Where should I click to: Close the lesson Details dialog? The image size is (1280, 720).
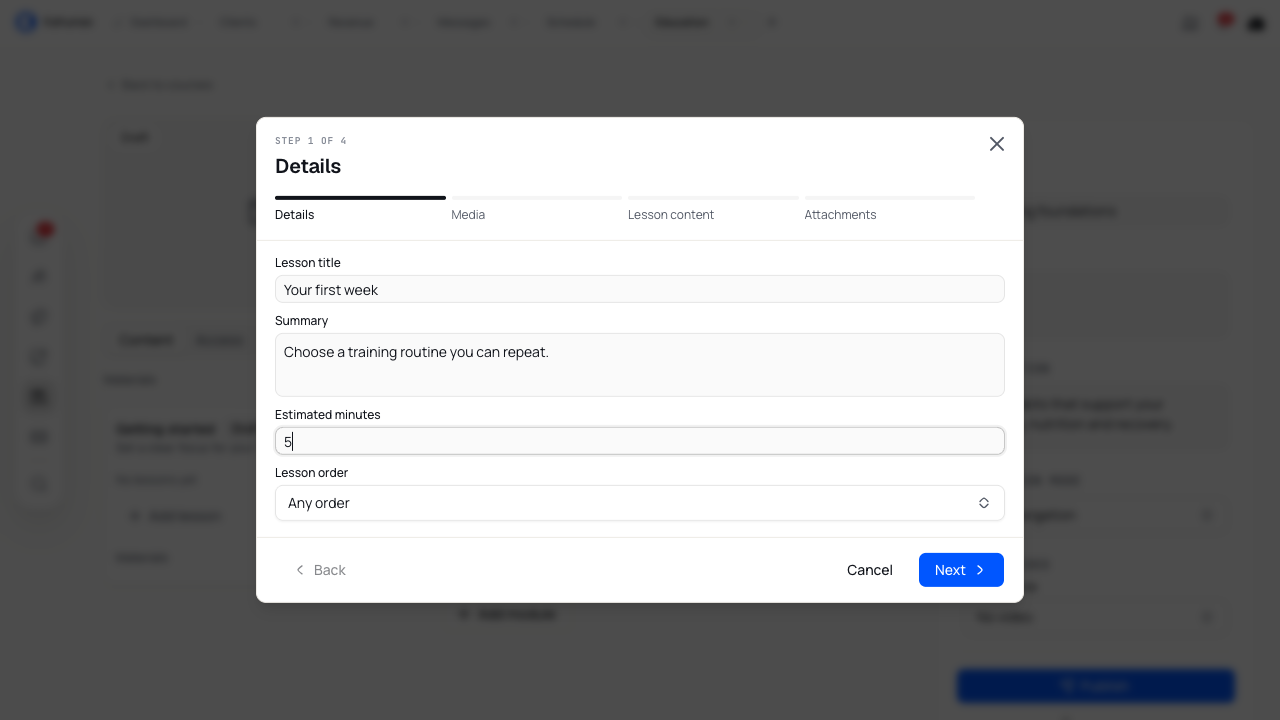996,144
